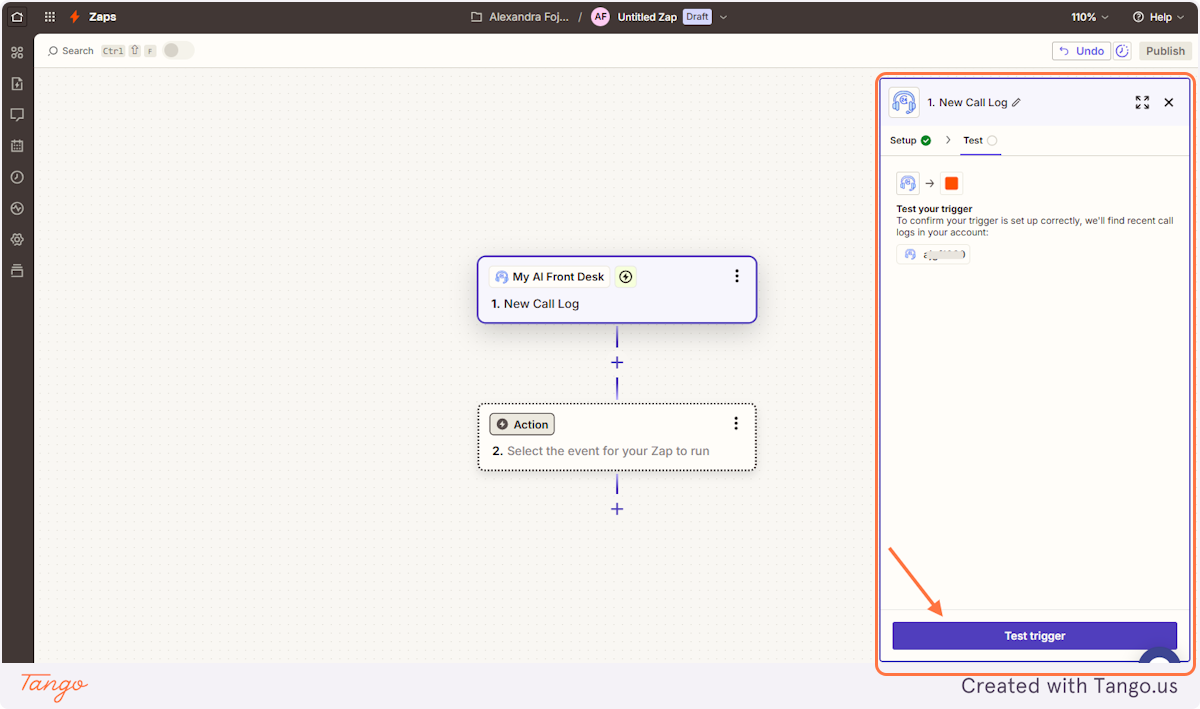Screen dimensions: 1200x709
Task: Click the Publish button
Action: click(x=1165, y=51)
